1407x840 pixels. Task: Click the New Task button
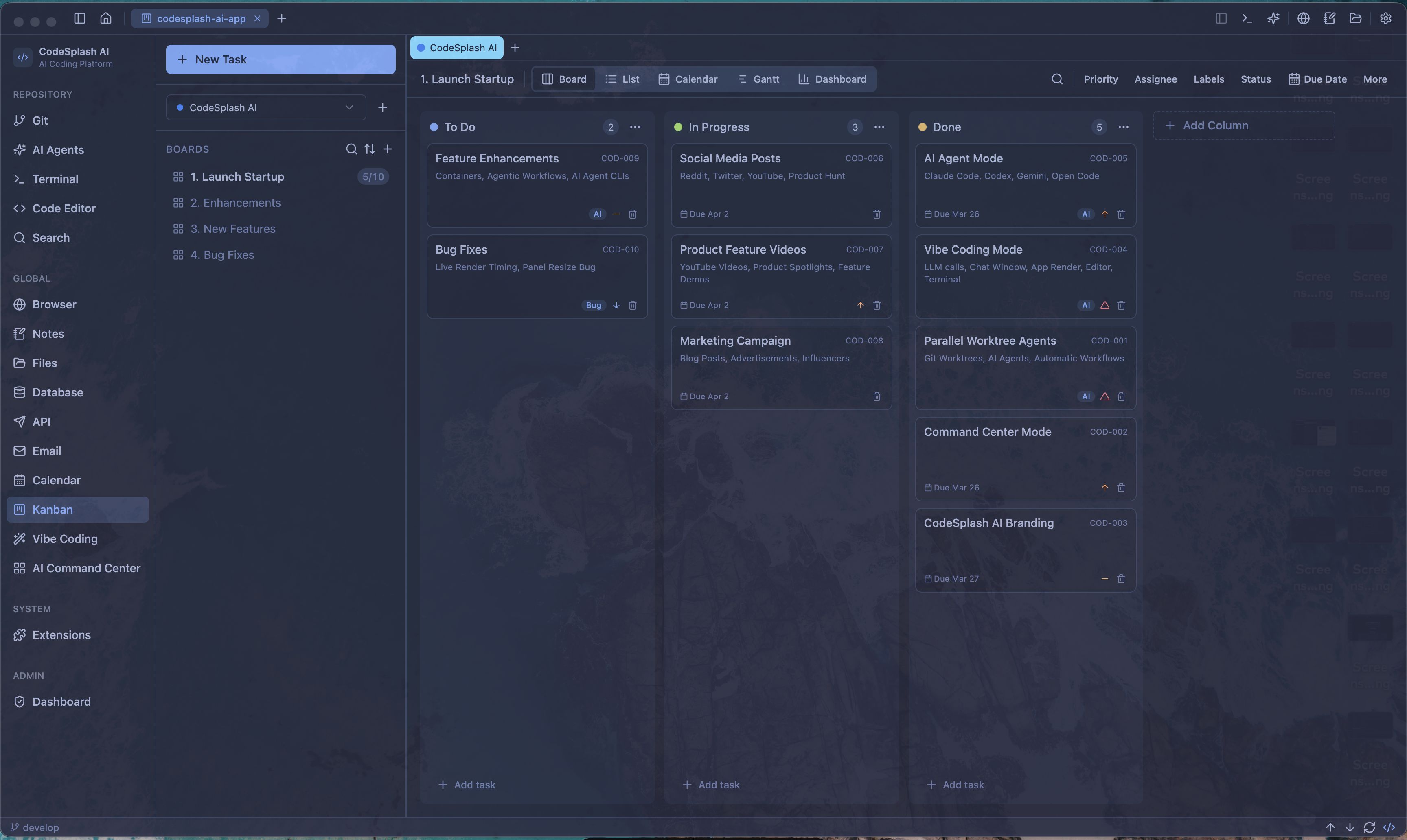tap(280, 59)
